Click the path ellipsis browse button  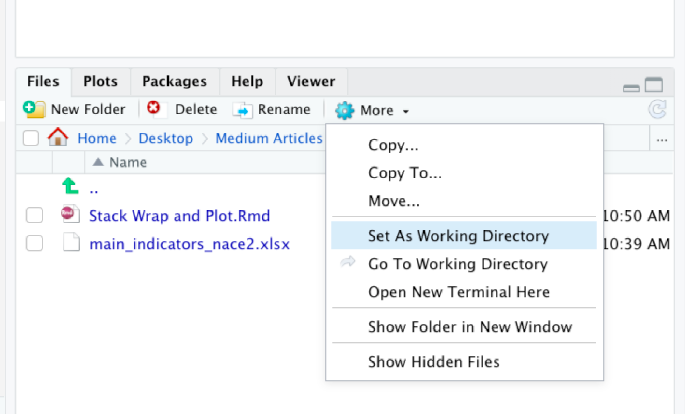[x=662, y=139]
